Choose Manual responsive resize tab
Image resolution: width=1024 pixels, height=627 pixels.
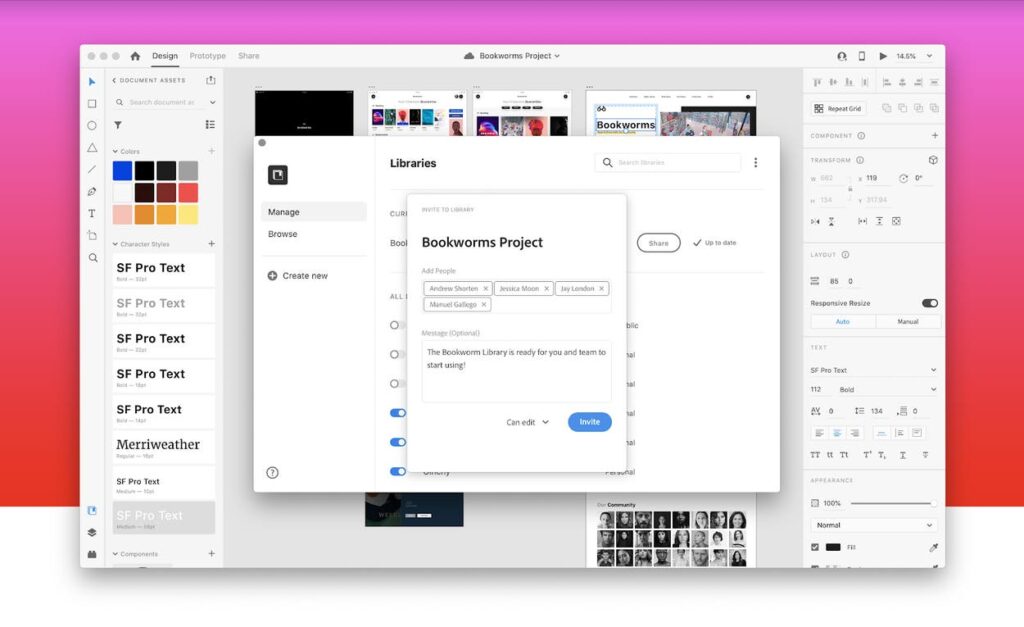[908, 321]
